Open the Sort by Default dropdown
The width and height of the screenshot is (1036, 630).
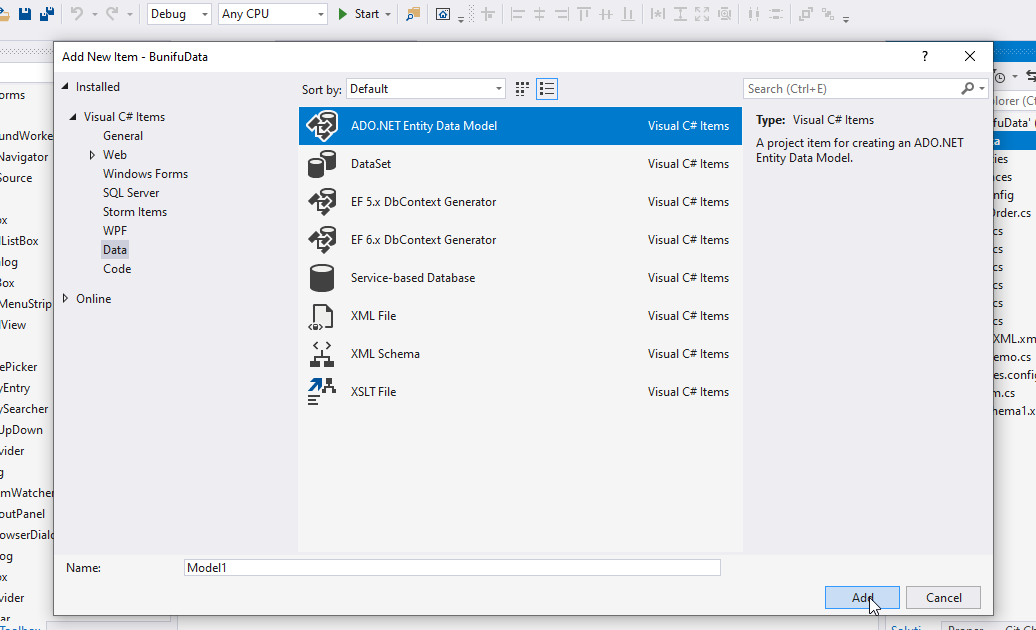pyautogui.click(x=426, y=88)
